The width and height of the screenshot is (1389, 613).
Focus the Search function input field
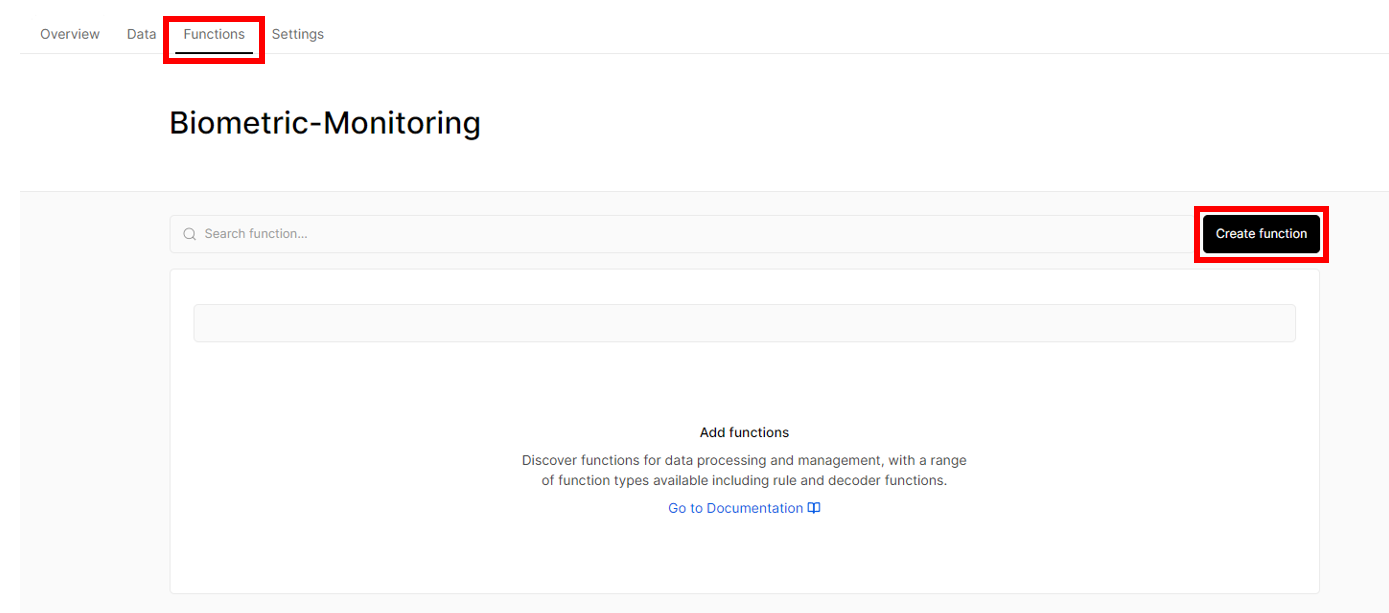tap(680, 234)
